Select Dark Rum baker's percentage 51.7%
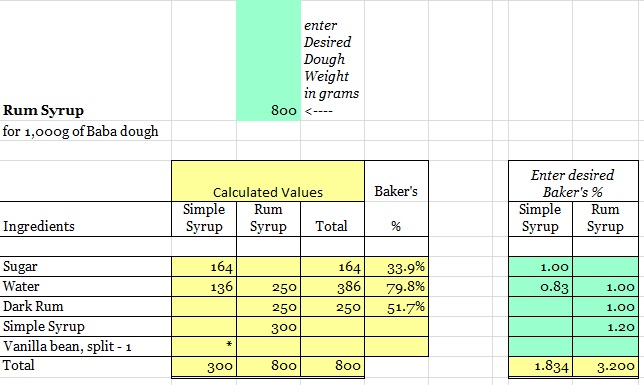Image resolution: width=644 pixels, height=385 pixels. click(397, 307)
